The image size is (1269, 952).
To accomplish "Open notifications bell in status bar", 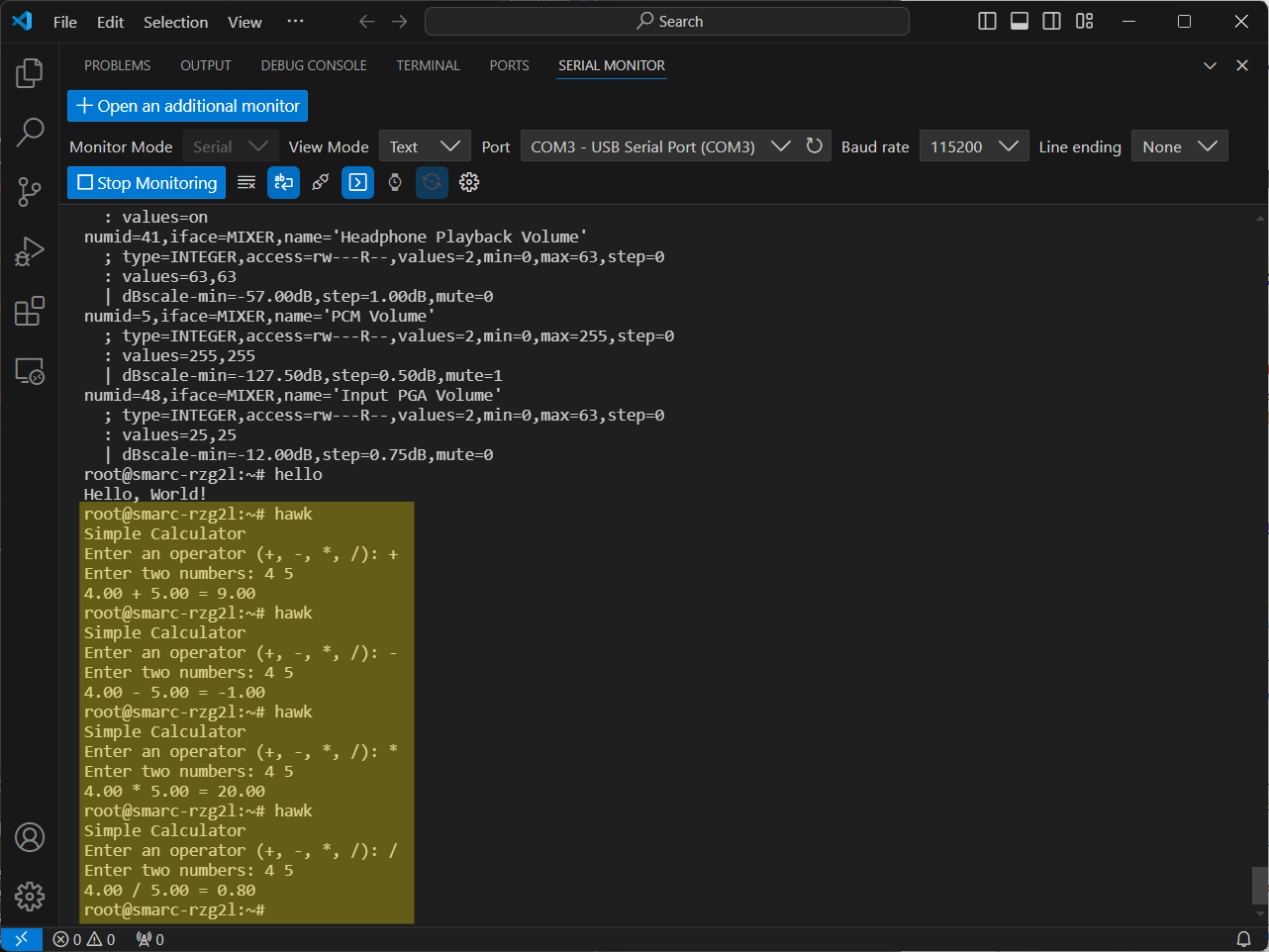I will 1244,939.
